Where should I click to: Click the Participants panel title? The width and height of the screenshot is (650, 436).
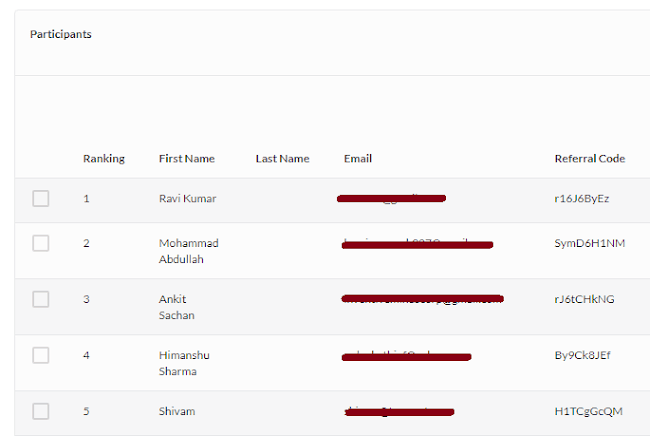click(61, 34)
